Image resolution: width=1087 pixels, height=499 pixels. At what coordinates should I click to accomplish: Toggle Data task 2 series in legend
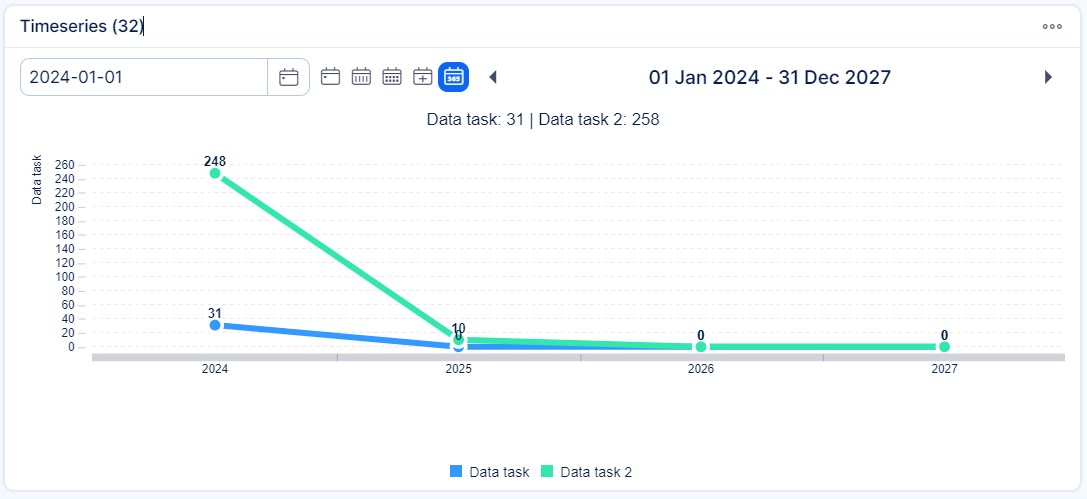pyautogui.click(x=596, y=471)
